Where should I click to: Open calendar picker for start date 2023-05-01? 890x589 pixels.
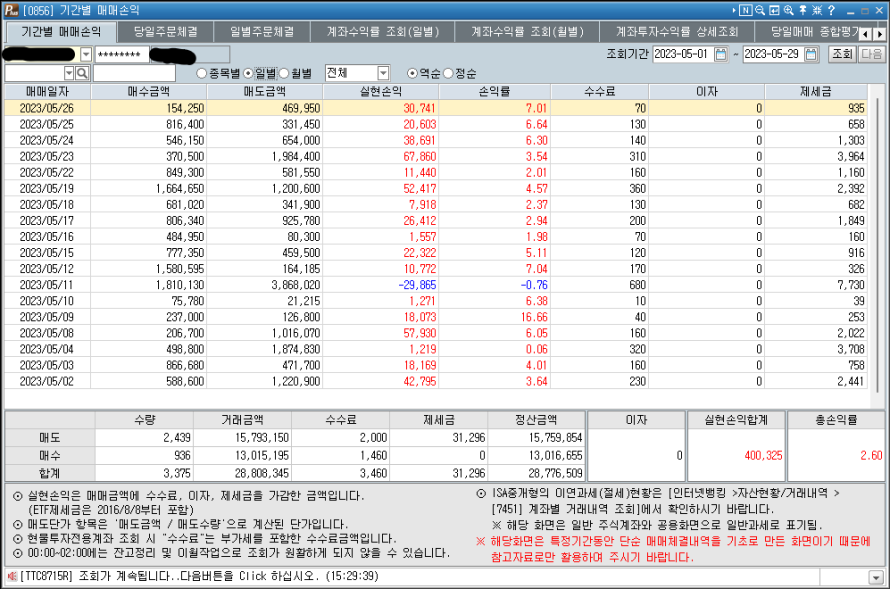click(x=722, y=54)
